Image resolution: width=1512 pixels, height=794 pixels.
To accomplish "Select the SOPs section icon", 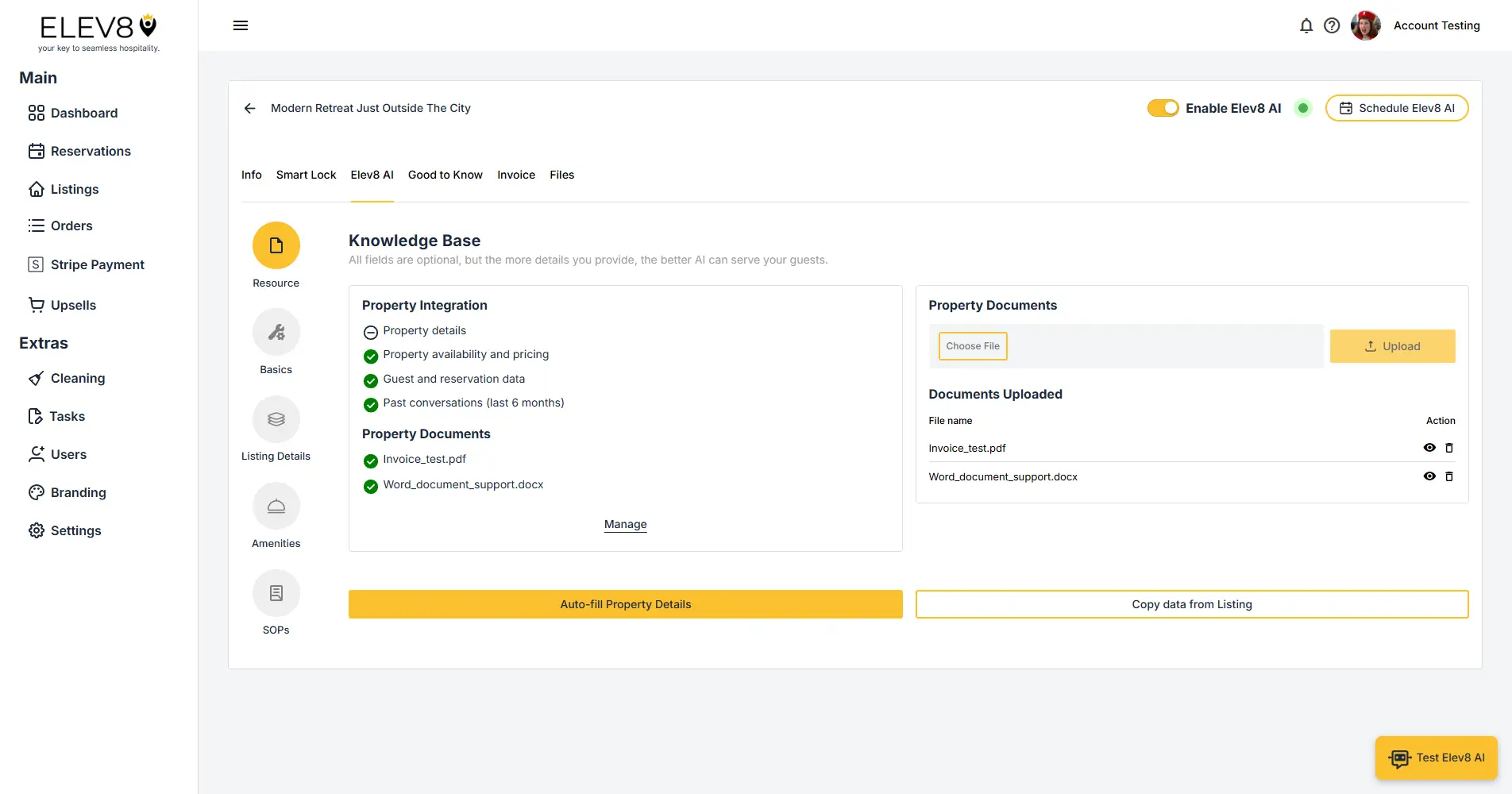I will pos(276,592).
